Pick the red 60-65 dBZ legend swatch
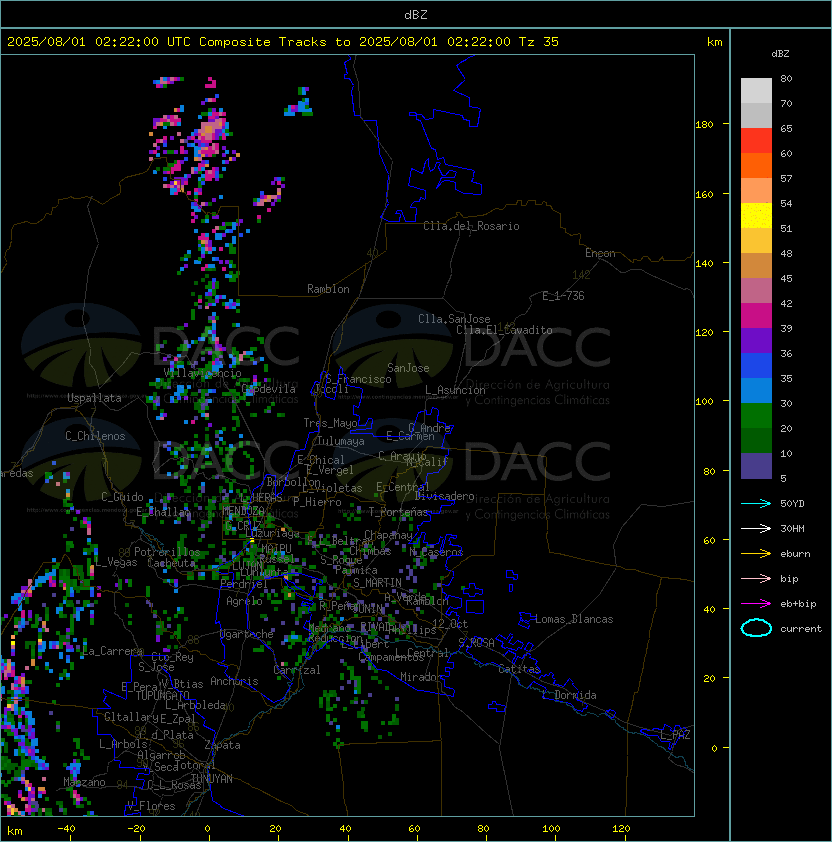The image size is (832, 842). 756,141
